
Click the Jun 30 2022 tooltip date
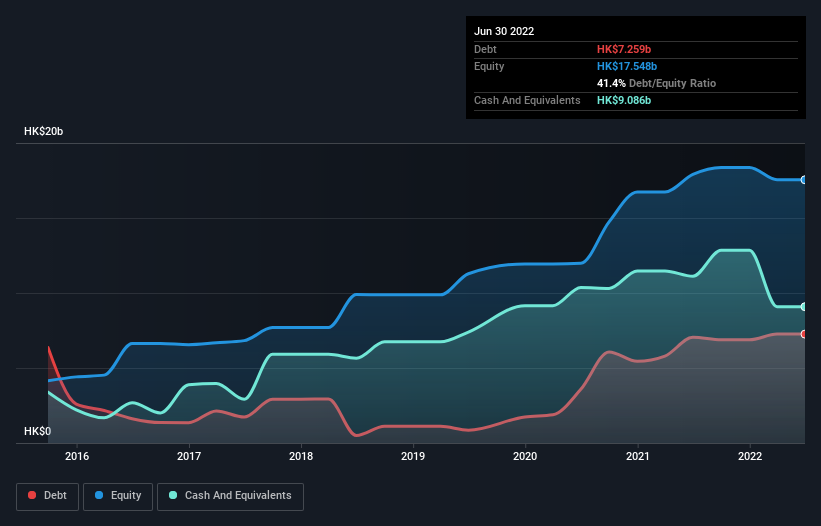[504, 31]
